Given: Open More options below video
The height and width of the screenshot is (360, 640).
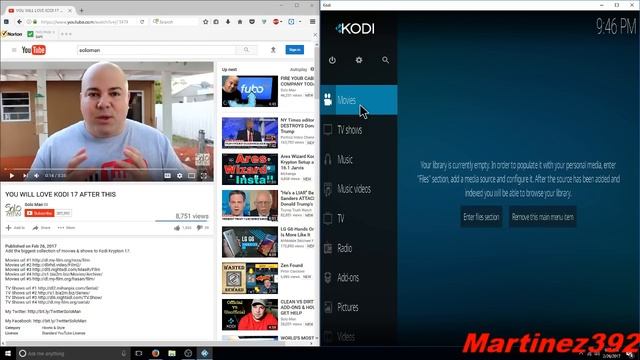Looking at the screenshot, I should pyautogui.click(x=66, y=228).
